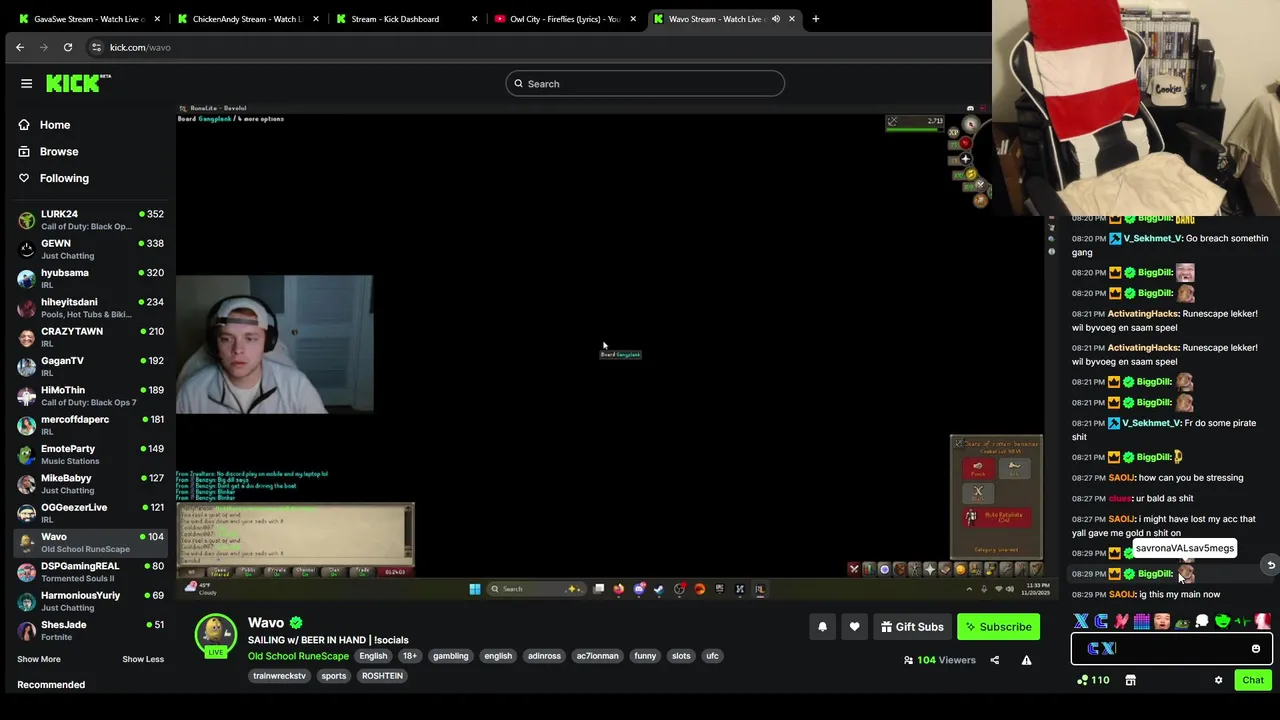Click Wavo channel avatar

coord(215,634)
